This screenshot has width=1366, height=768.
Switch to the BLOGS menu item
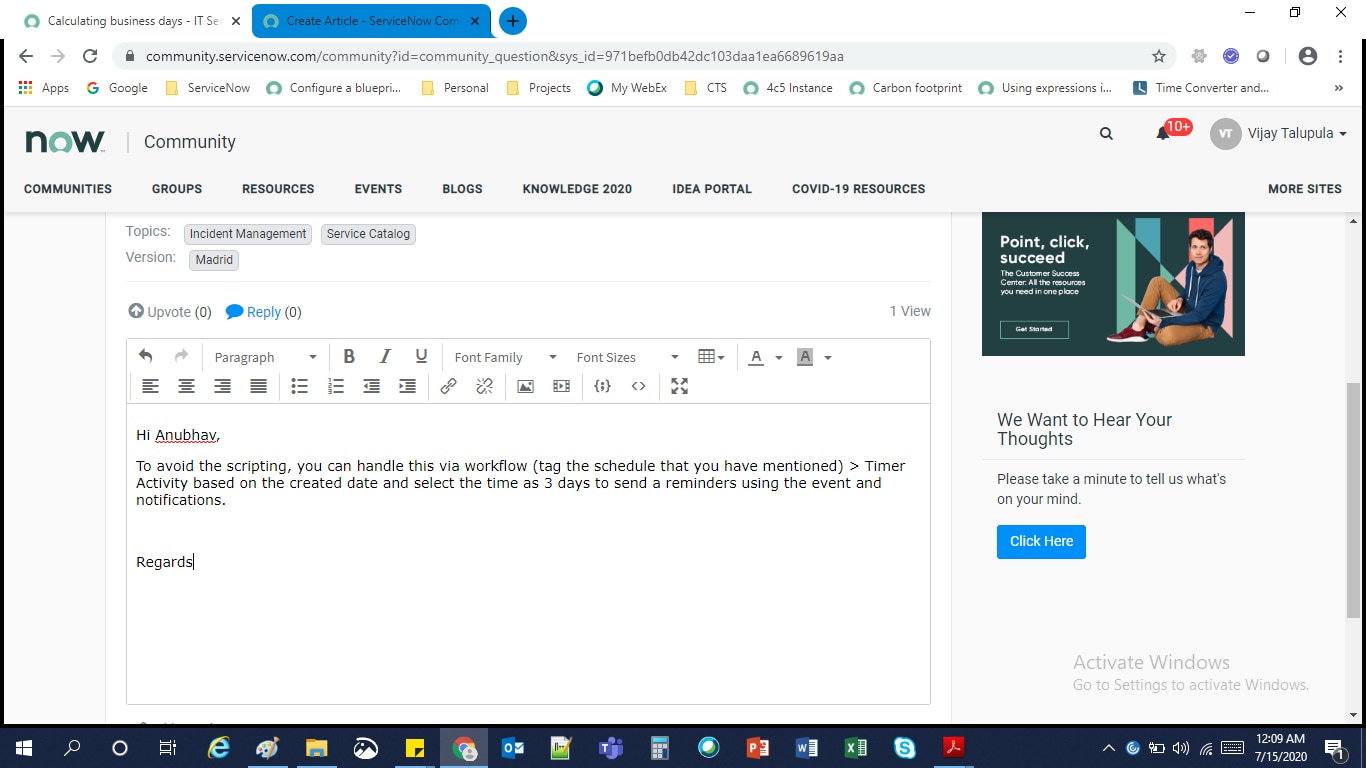coord(462,188)
